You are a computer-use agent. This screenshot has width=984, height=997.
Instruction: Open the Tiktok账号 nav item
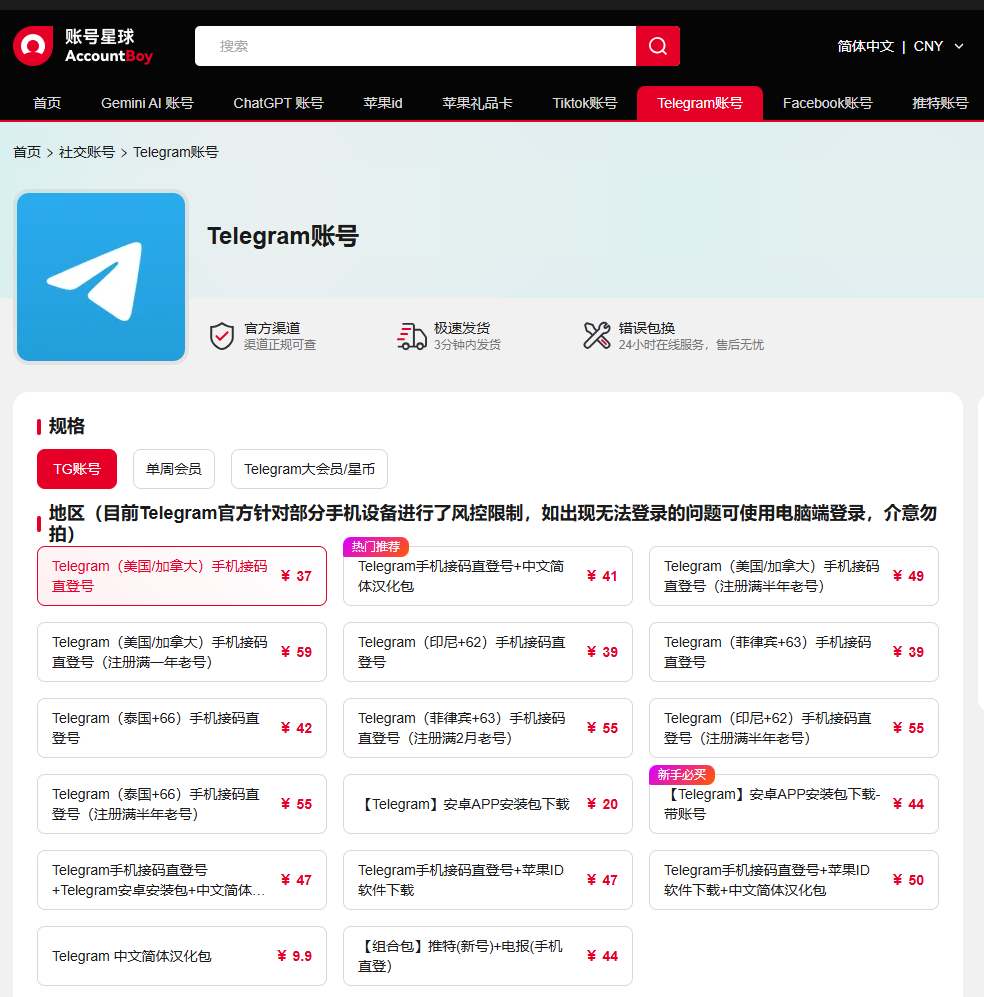click(585, 103)
